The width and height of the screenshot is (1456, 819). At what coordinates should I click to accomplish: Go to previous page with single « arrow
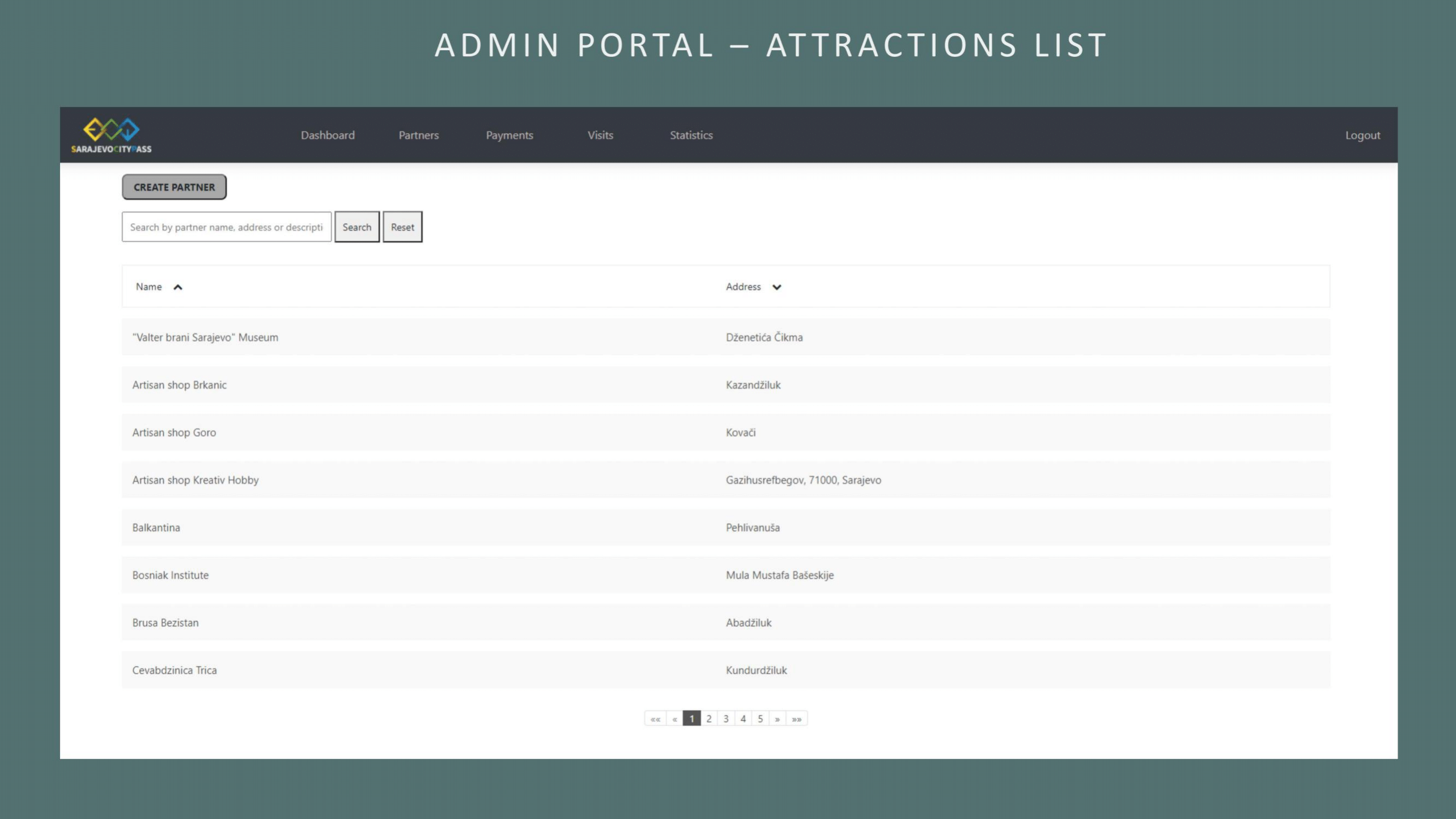674,719
